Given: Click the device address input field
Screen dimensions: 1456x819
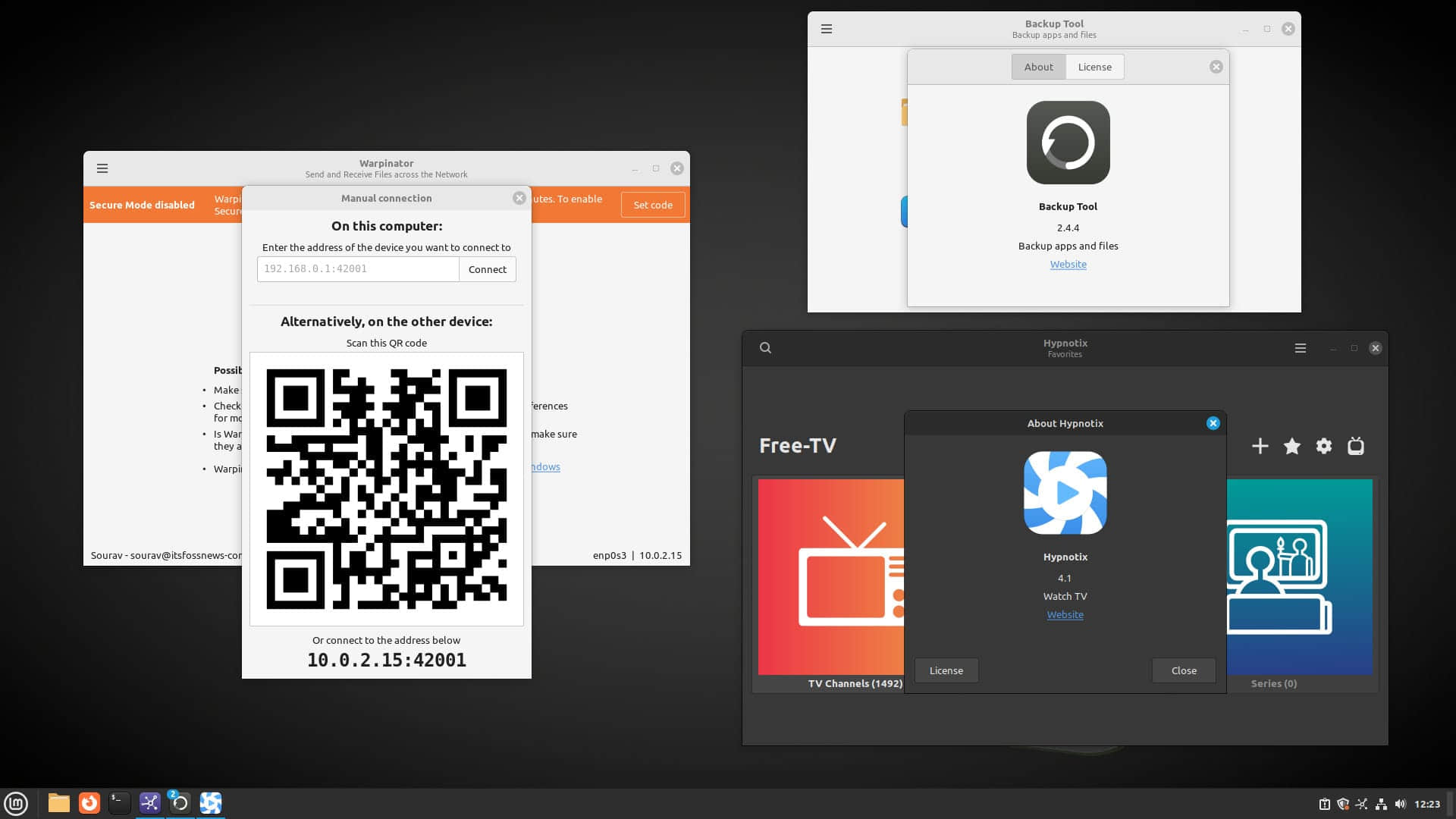Looking at the screenshot, I should 358,269.
